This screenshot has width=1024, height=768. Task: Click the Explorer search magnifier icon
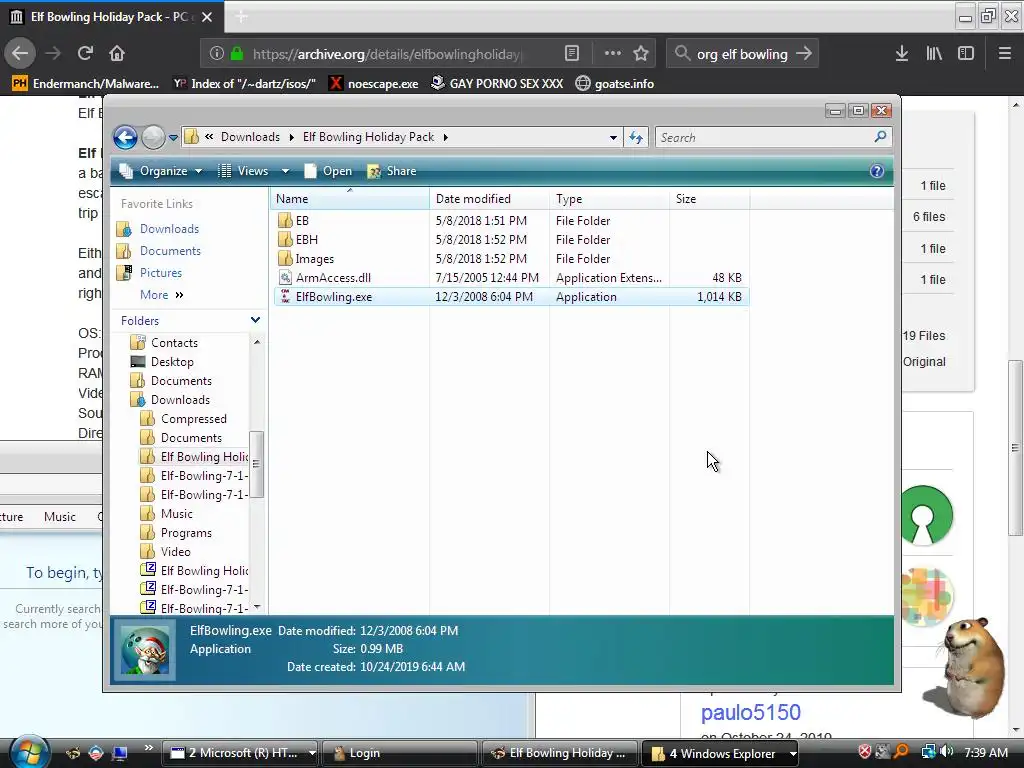[x=880, y=136]
